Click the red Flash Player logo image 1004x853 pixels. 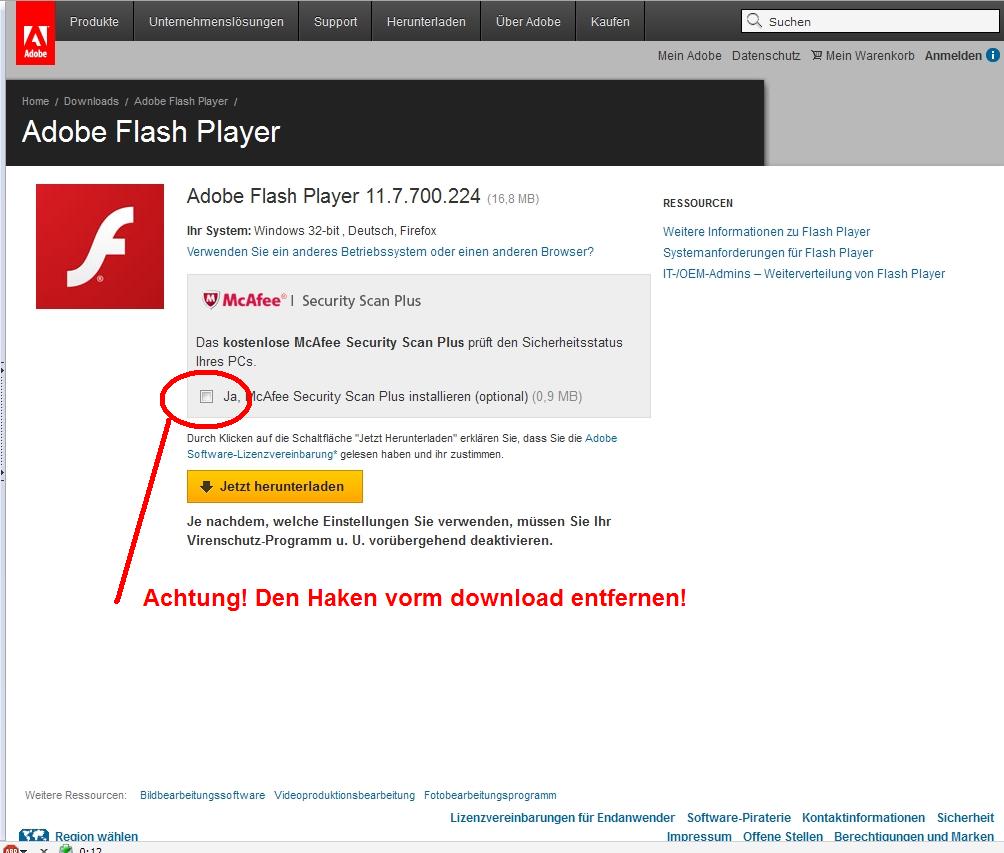pos(100,247)
